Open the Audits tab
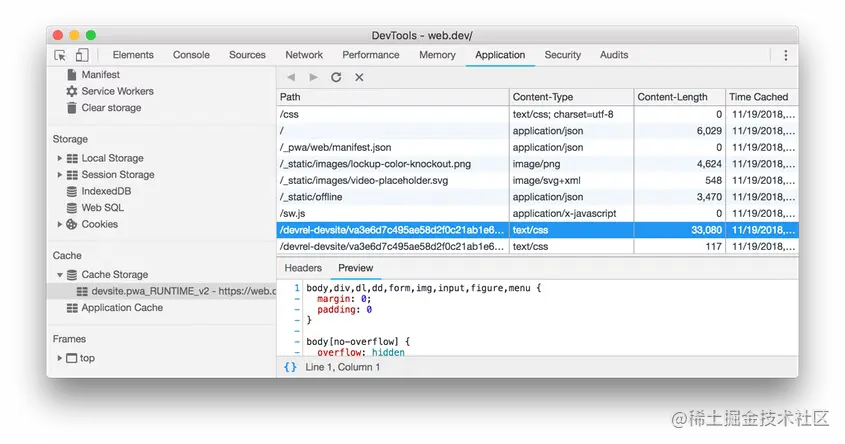845x444 pixels. pyautogui.click(x=614, y=55)
